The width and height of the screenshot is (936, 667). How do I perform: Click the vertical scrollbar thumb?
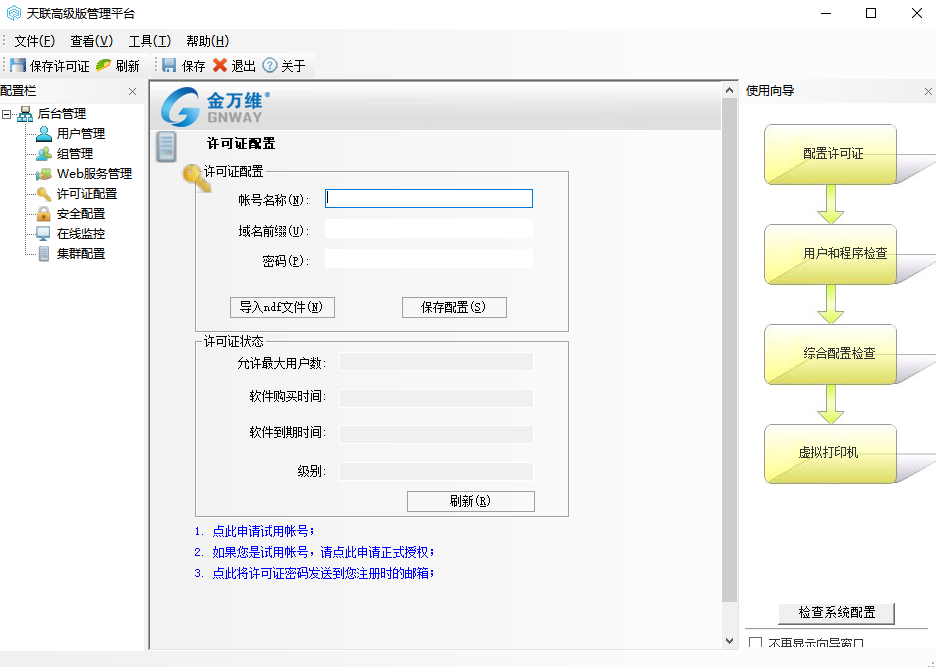(729, 350)
